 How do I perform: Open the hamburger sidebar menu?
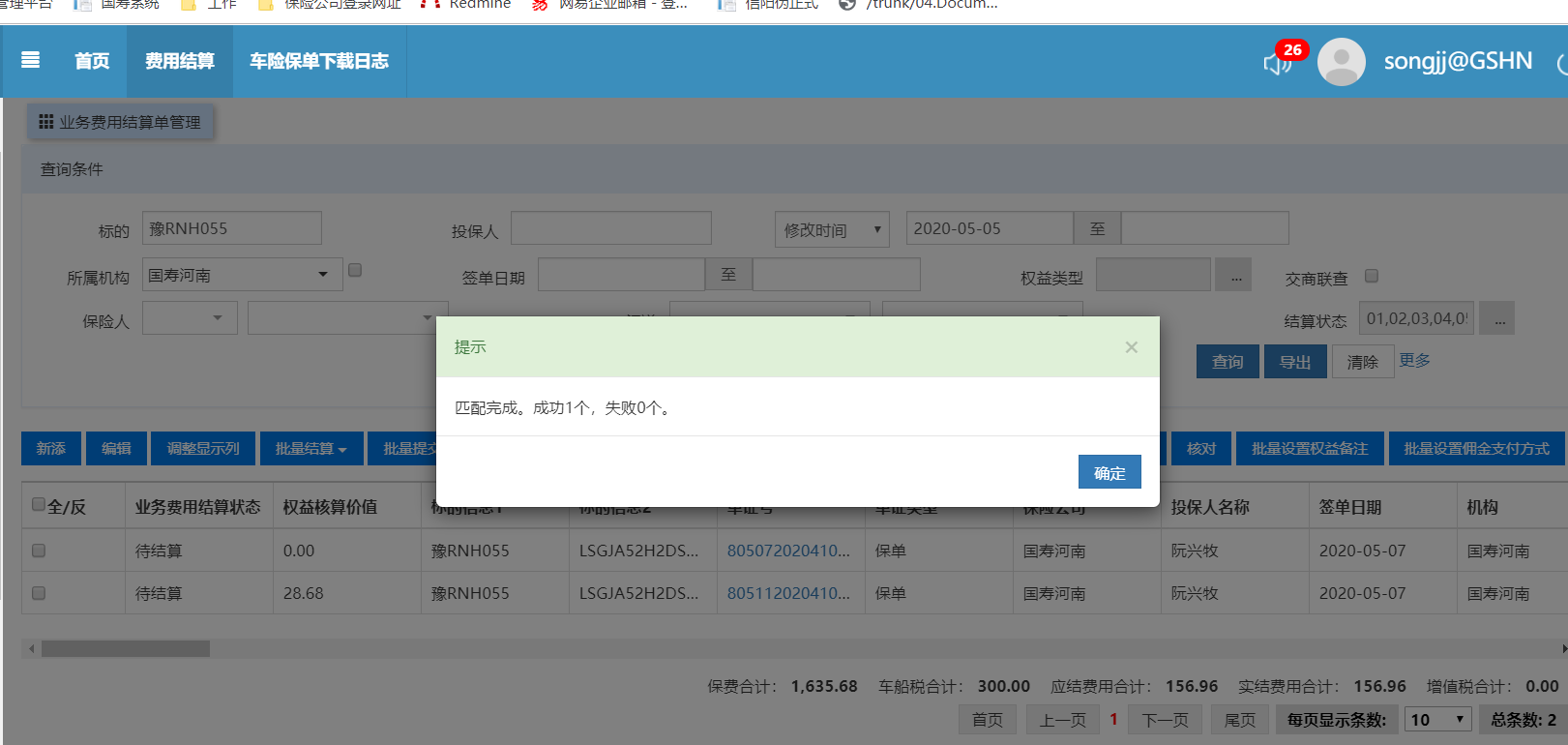30,60
